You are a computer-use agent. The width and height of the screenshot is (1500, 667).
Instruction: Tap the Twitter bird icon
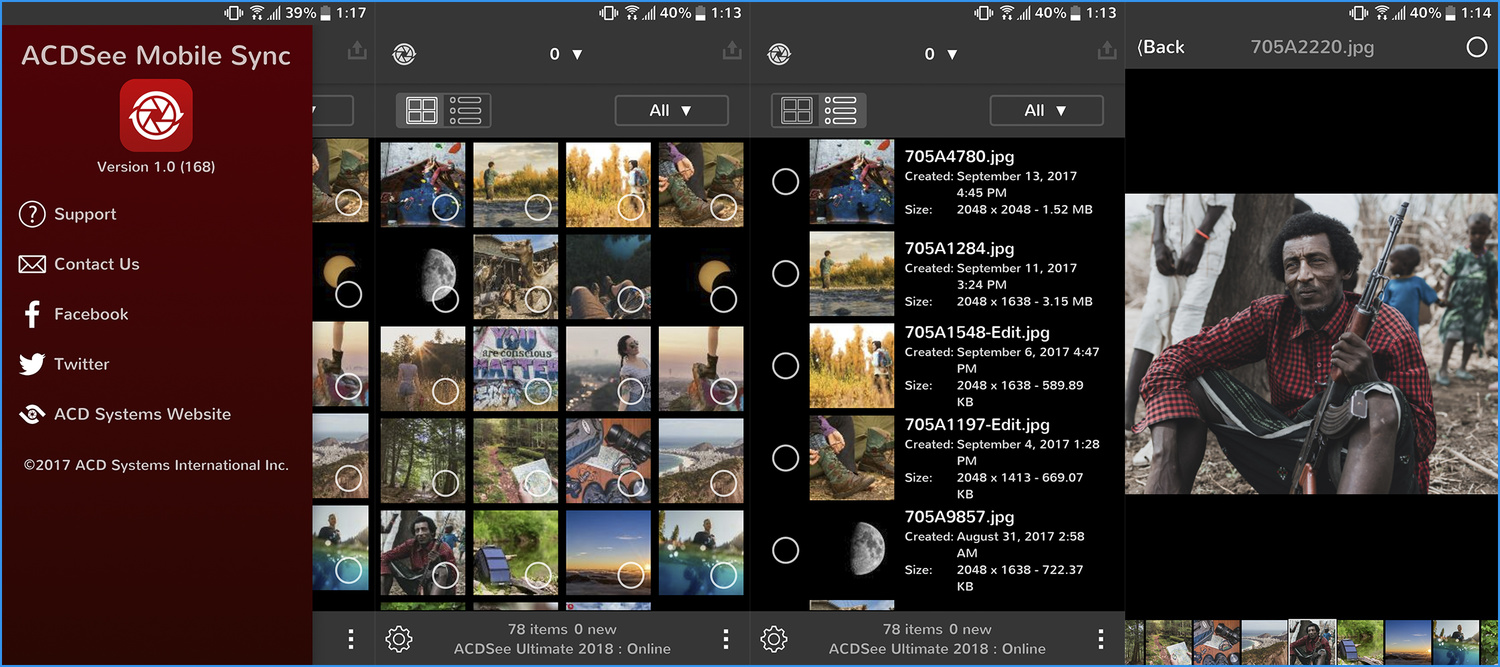(x=32, y=364)
